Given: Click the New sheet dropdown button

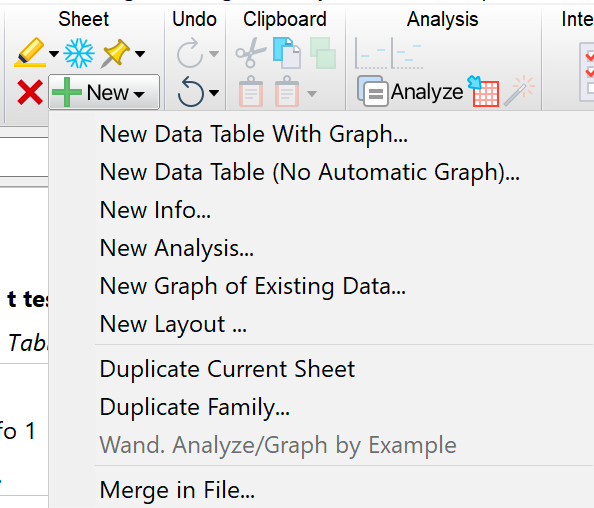Looking at the screenshot, I should (104, 92).
